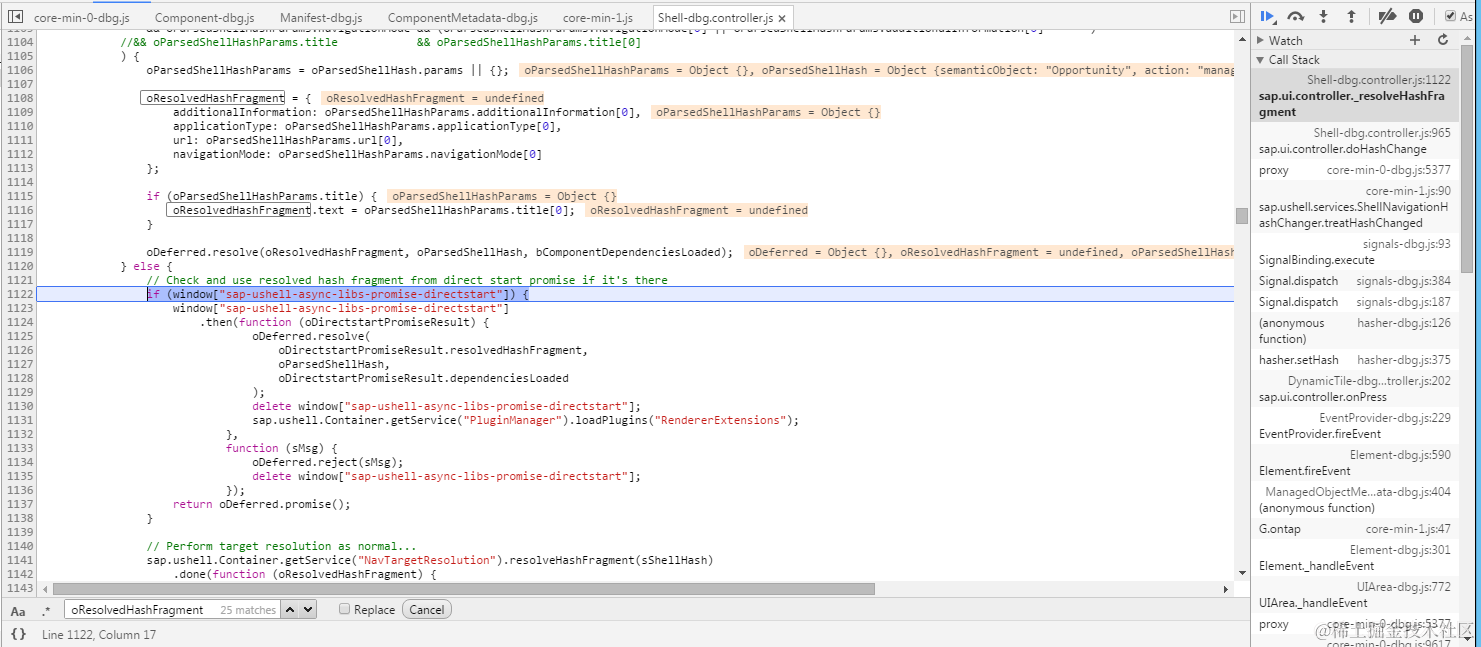Image resolution: width=1481 pixels, height=647 pixels.
Task: Select the SignalBinding.execute stack frame
Action: [1354, 252]
